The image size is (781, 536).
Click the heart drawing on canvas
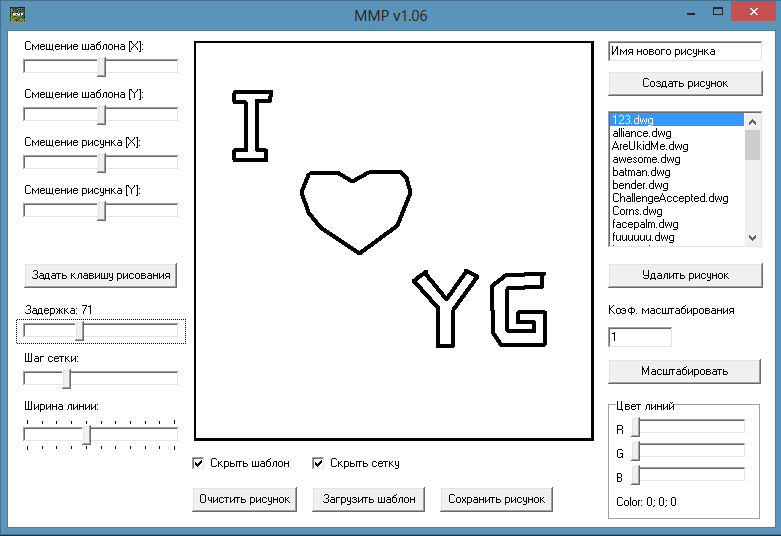click(x=356, y=212)
